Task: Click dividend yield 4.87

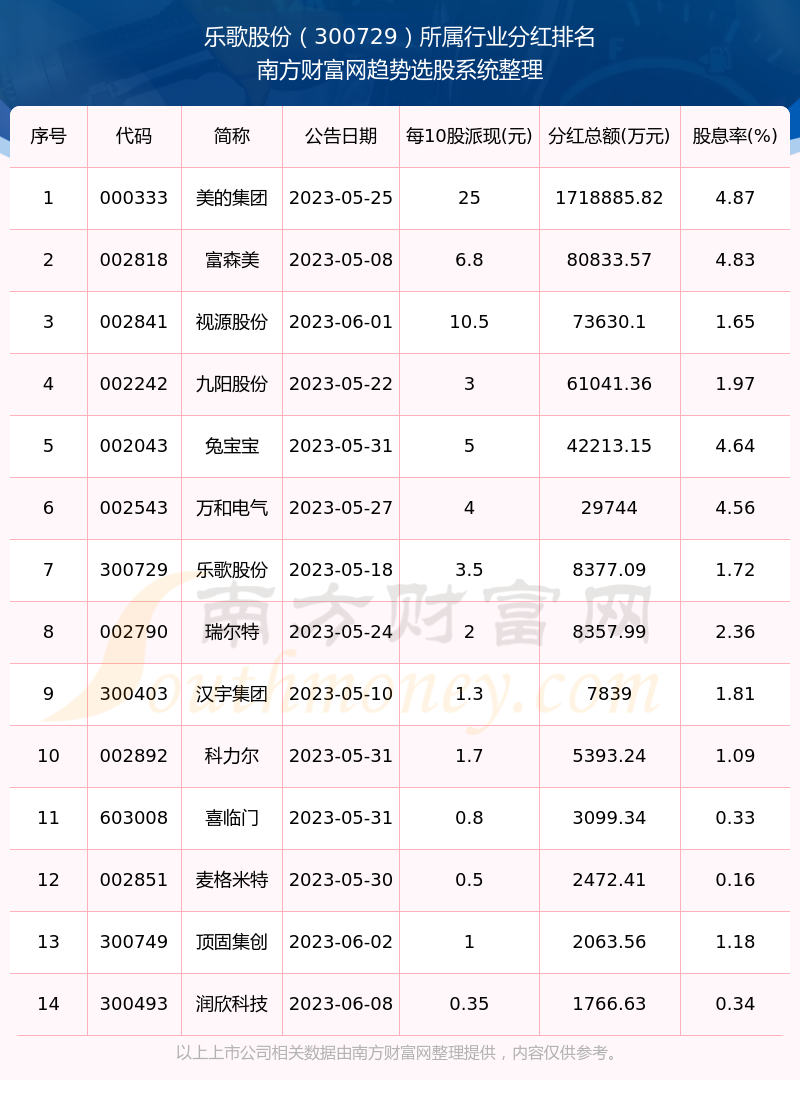Action: (735, 198)
